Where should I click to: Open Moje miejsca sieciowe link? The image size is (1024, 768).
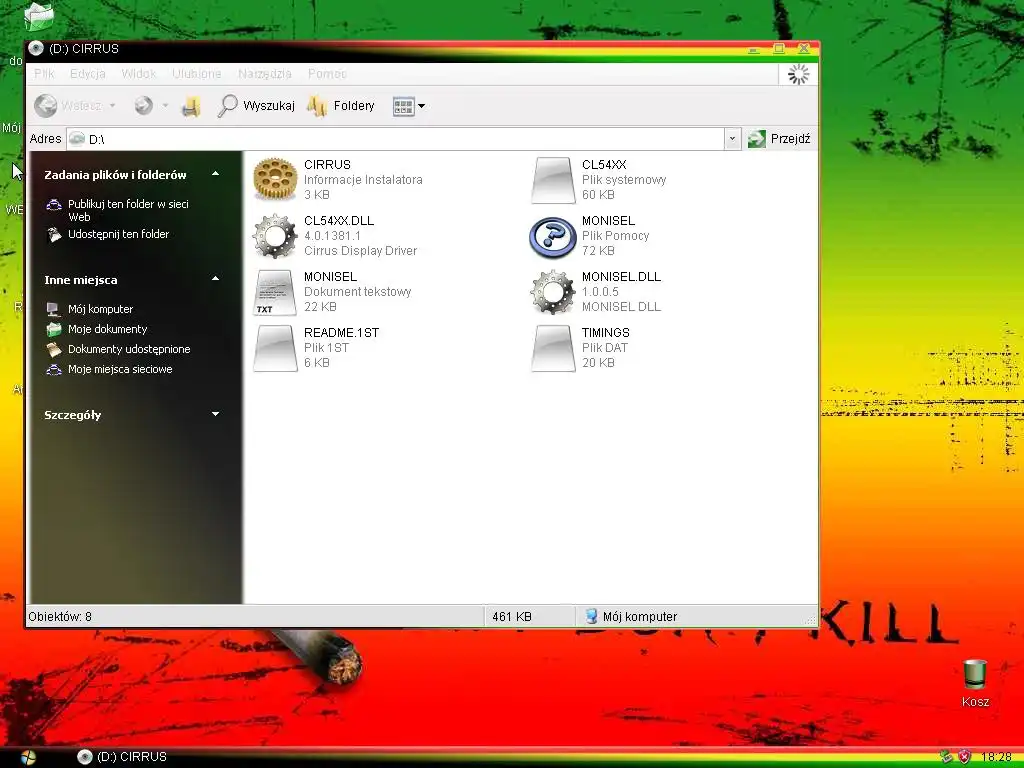120,369
